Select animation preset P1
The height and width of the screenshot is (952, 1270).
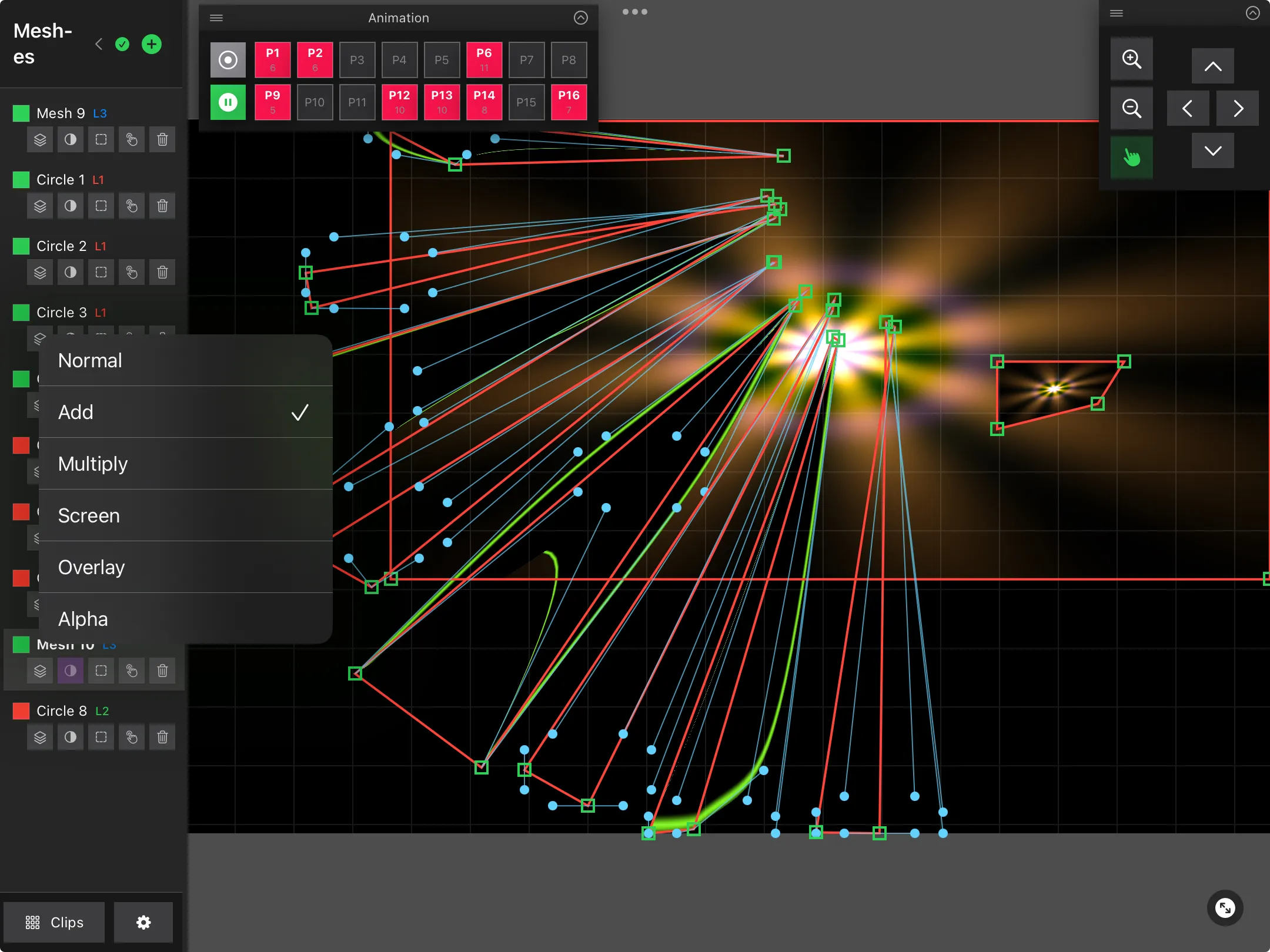coord(273,60)
